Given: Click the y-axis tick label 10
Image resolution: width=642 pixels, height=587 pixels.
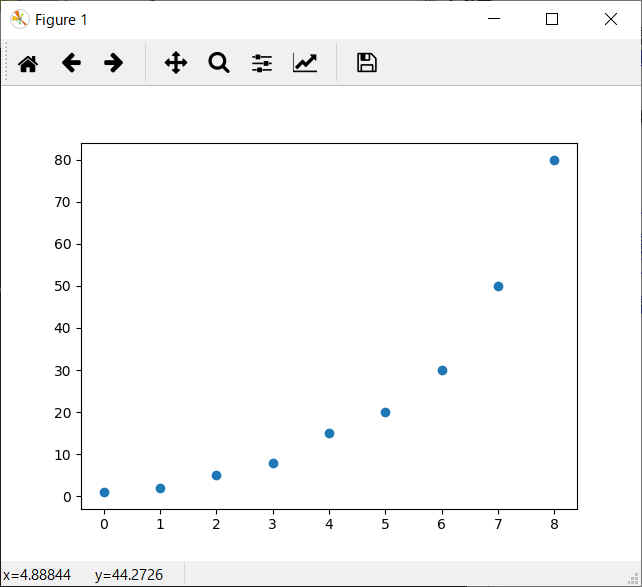Looking at the screenshot, I should (63, 455).
